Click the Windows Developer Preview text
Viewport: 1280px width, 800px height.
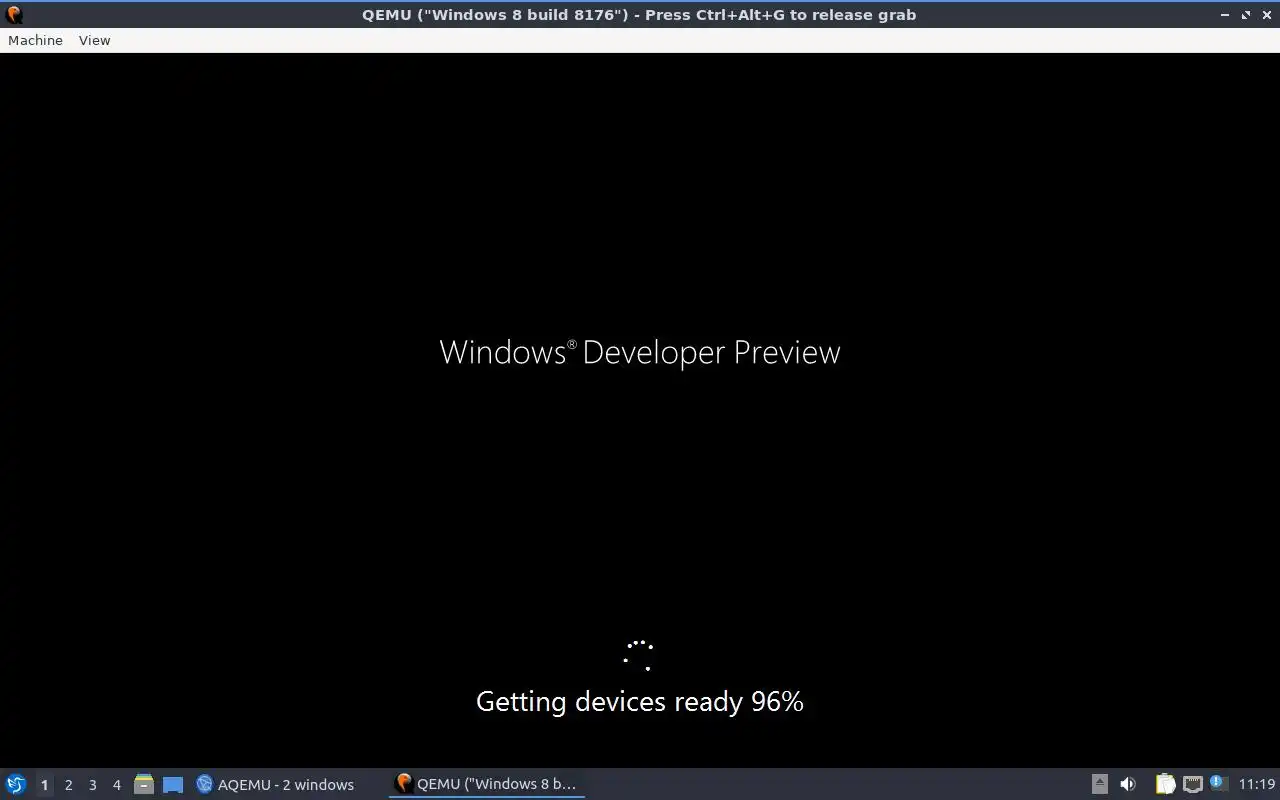click(x=640, y=352)
